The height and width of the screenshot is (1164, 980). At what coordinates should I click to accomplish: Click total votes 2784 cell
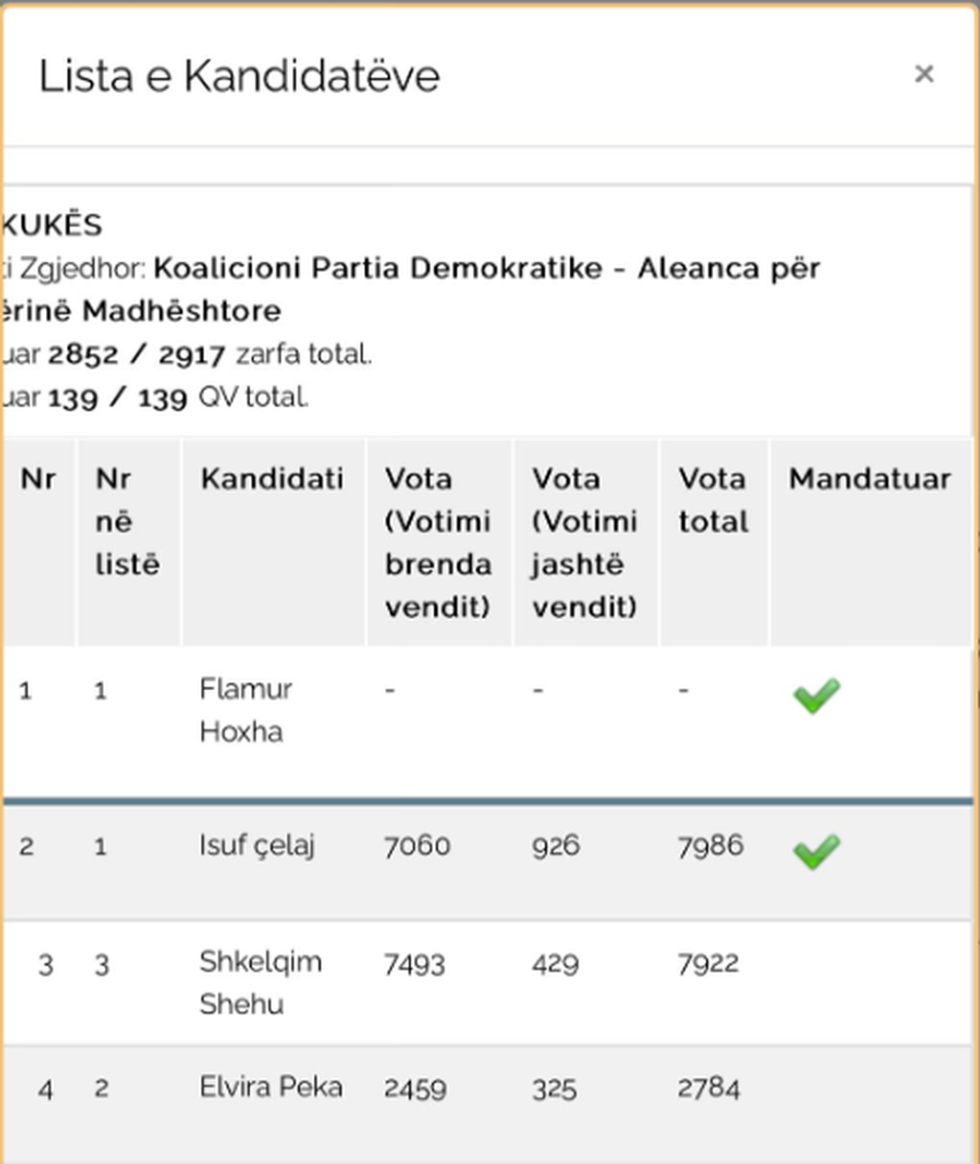[x=708, y=1087]
